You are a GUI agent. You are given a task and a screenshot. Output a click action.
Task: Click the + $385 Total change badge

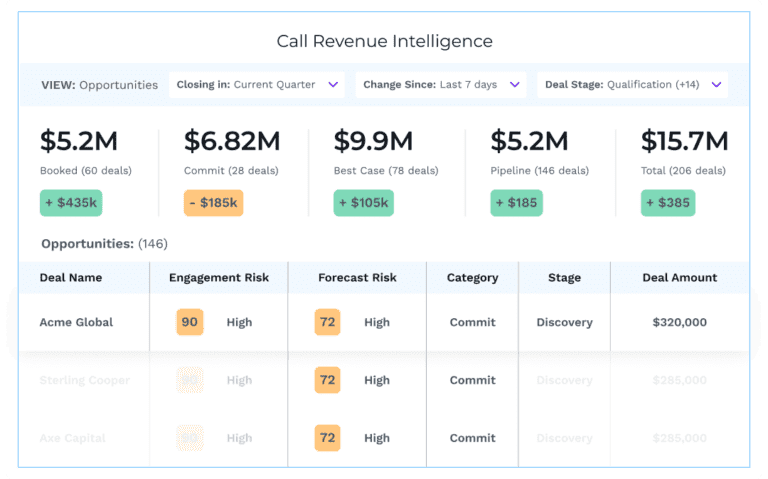pos(667,203)
